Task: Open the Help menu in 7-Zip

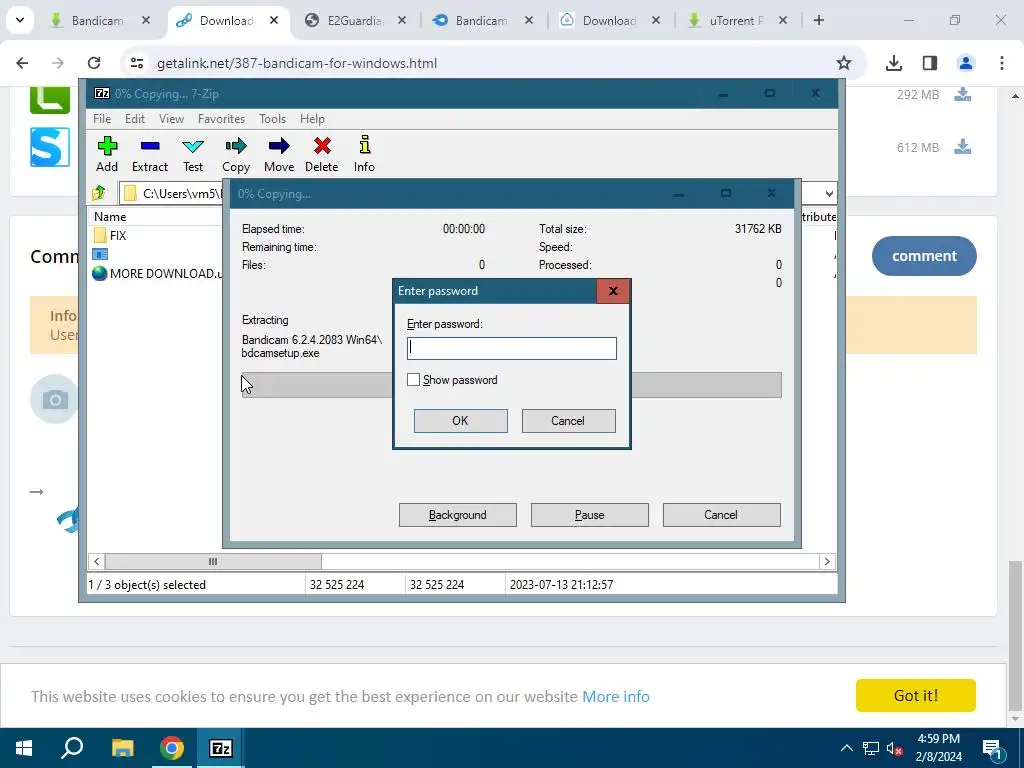Action: pos(312,119)
